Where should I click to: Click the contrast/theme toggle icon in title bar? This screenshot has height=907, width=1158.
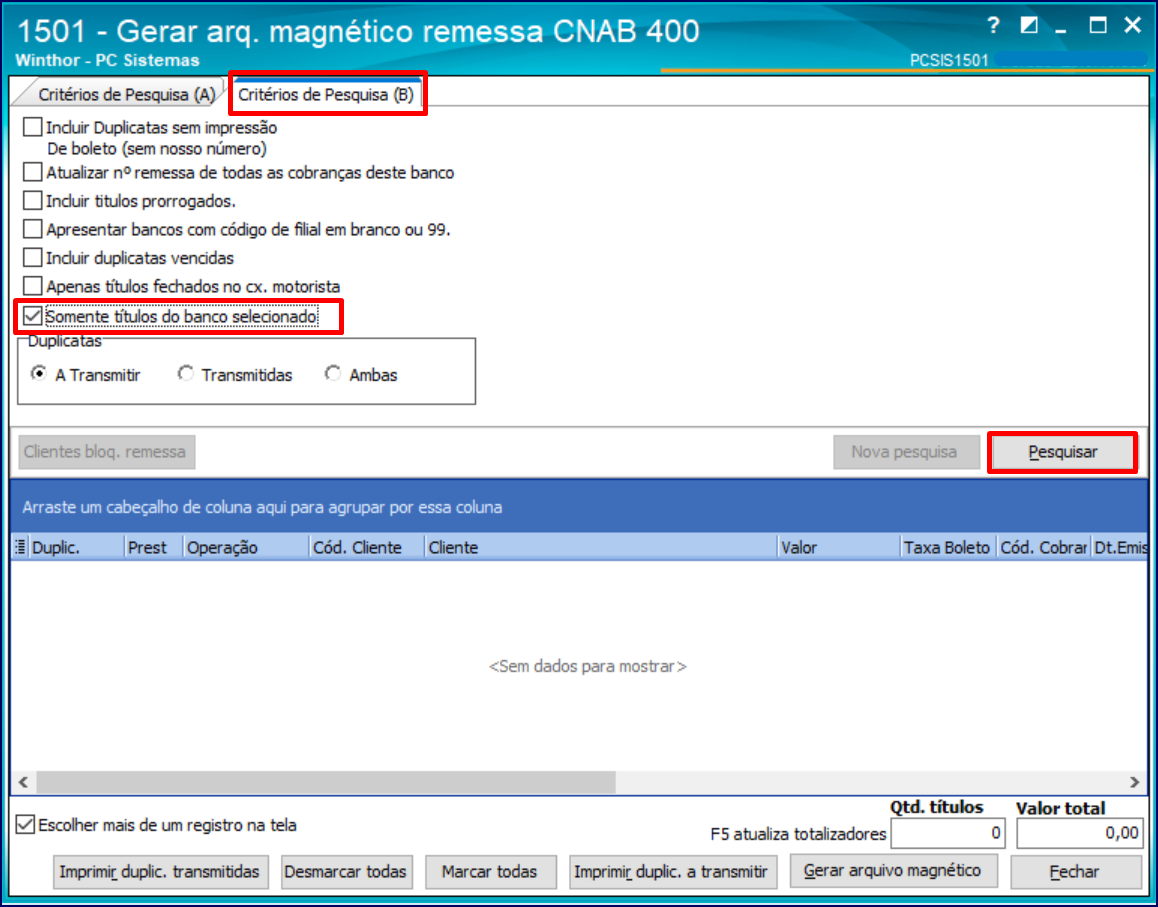1029,26
